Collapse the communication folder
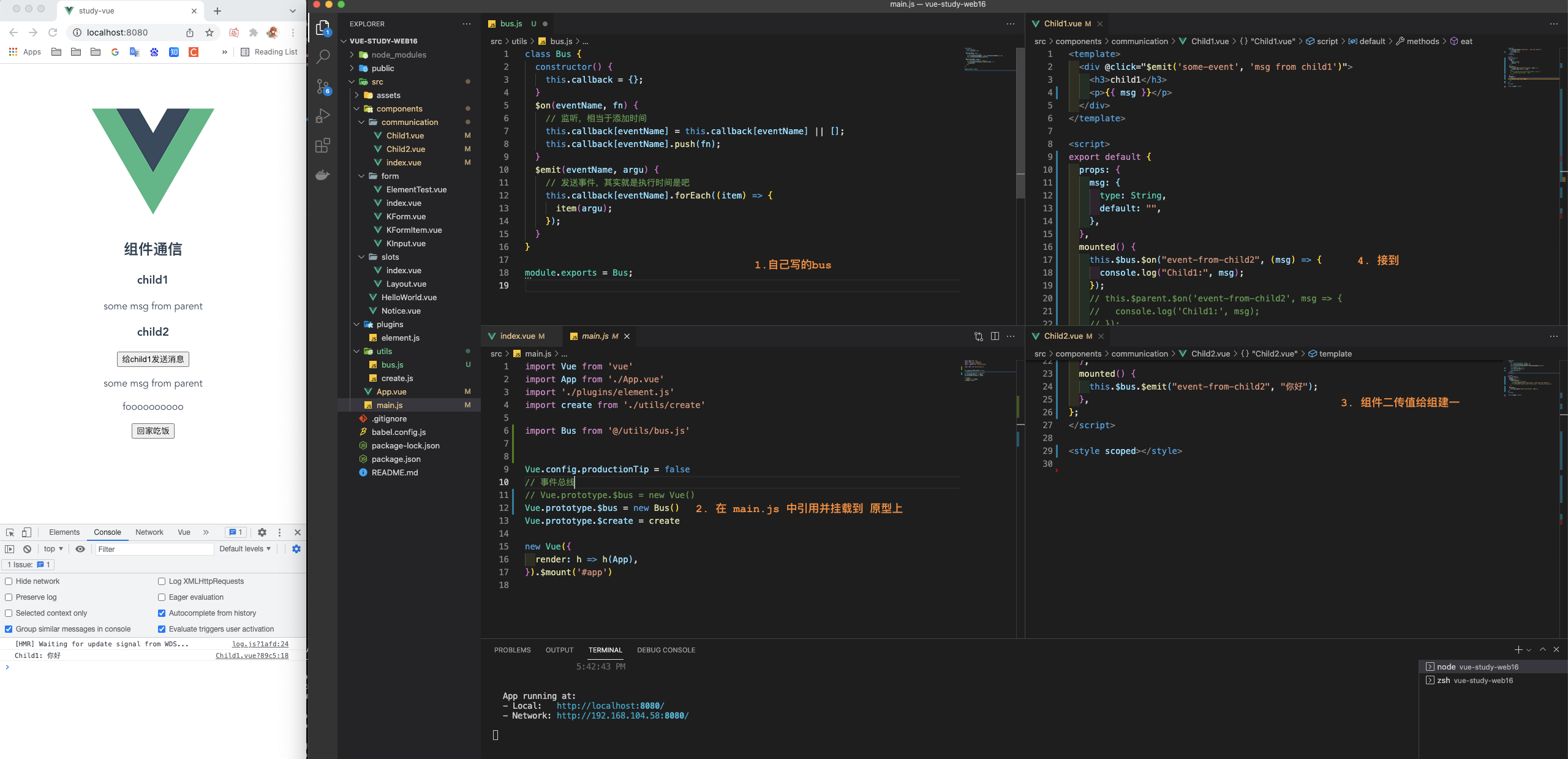 click(x=409, y=122)
